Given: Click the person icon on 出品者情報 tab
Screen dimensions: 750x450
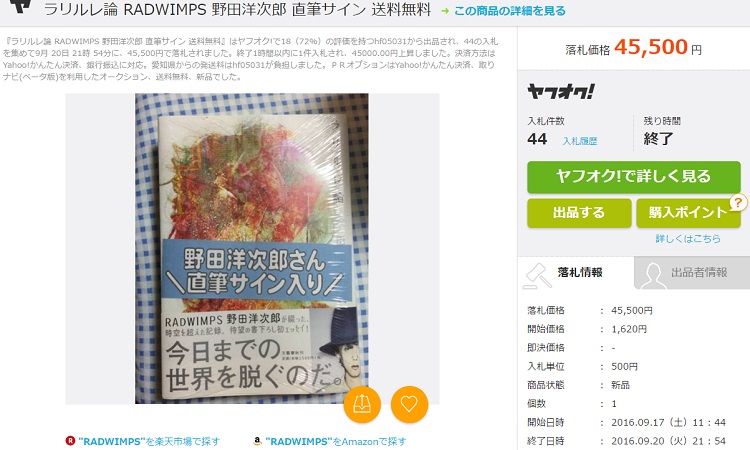Looking at the screenshot, I should [653, 276].
